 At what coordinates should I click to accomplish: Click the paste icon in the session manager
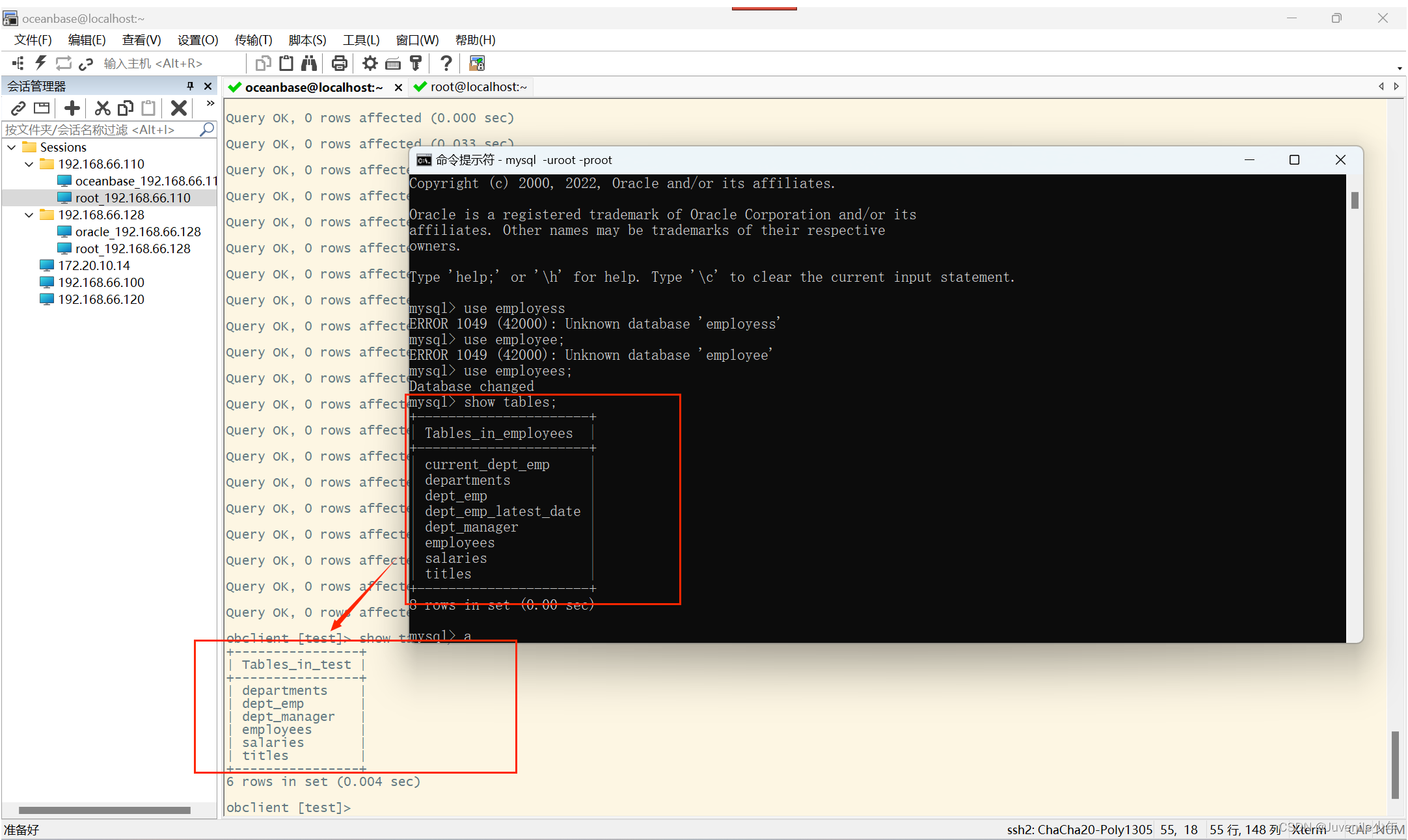[x=149, y=108]
